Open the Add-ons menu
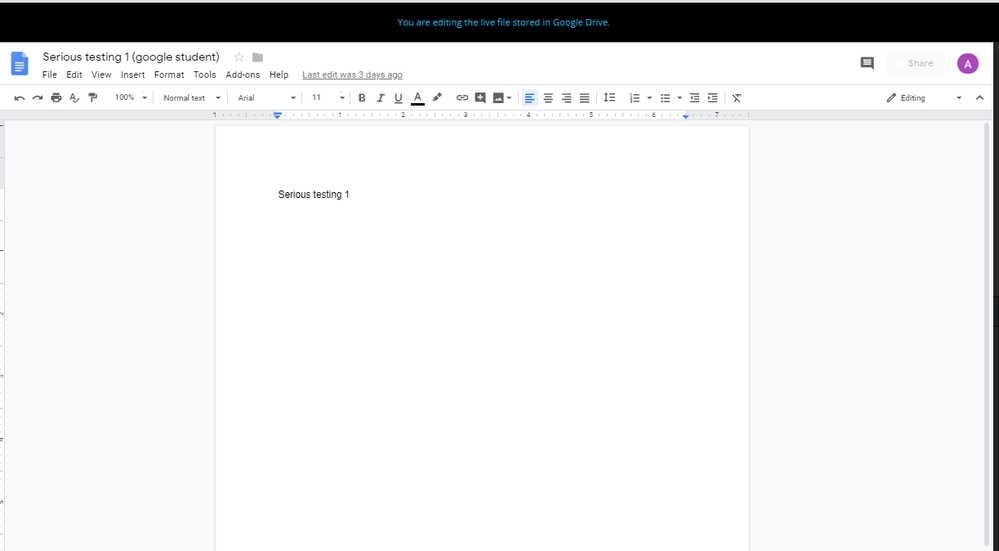The height and width of the screenshot is (551, 999). 242,75
